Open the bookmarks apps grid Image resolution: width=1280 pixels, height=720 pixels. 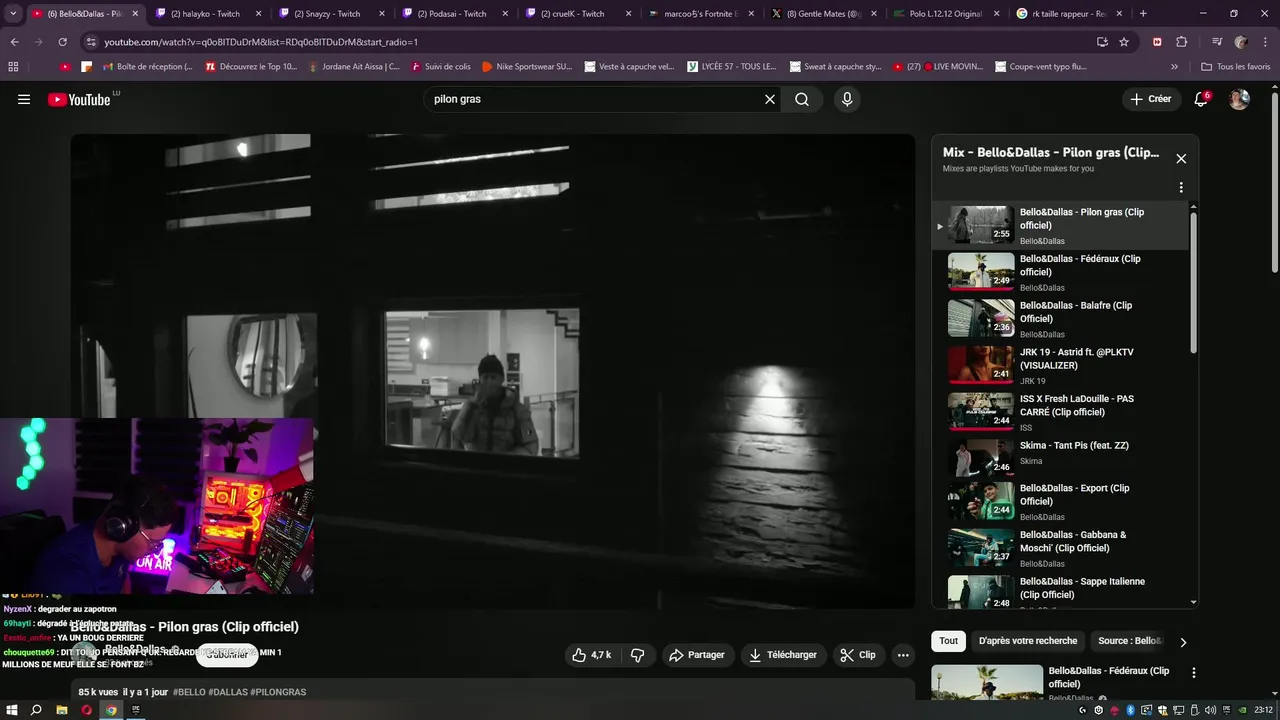coord(13,67)
